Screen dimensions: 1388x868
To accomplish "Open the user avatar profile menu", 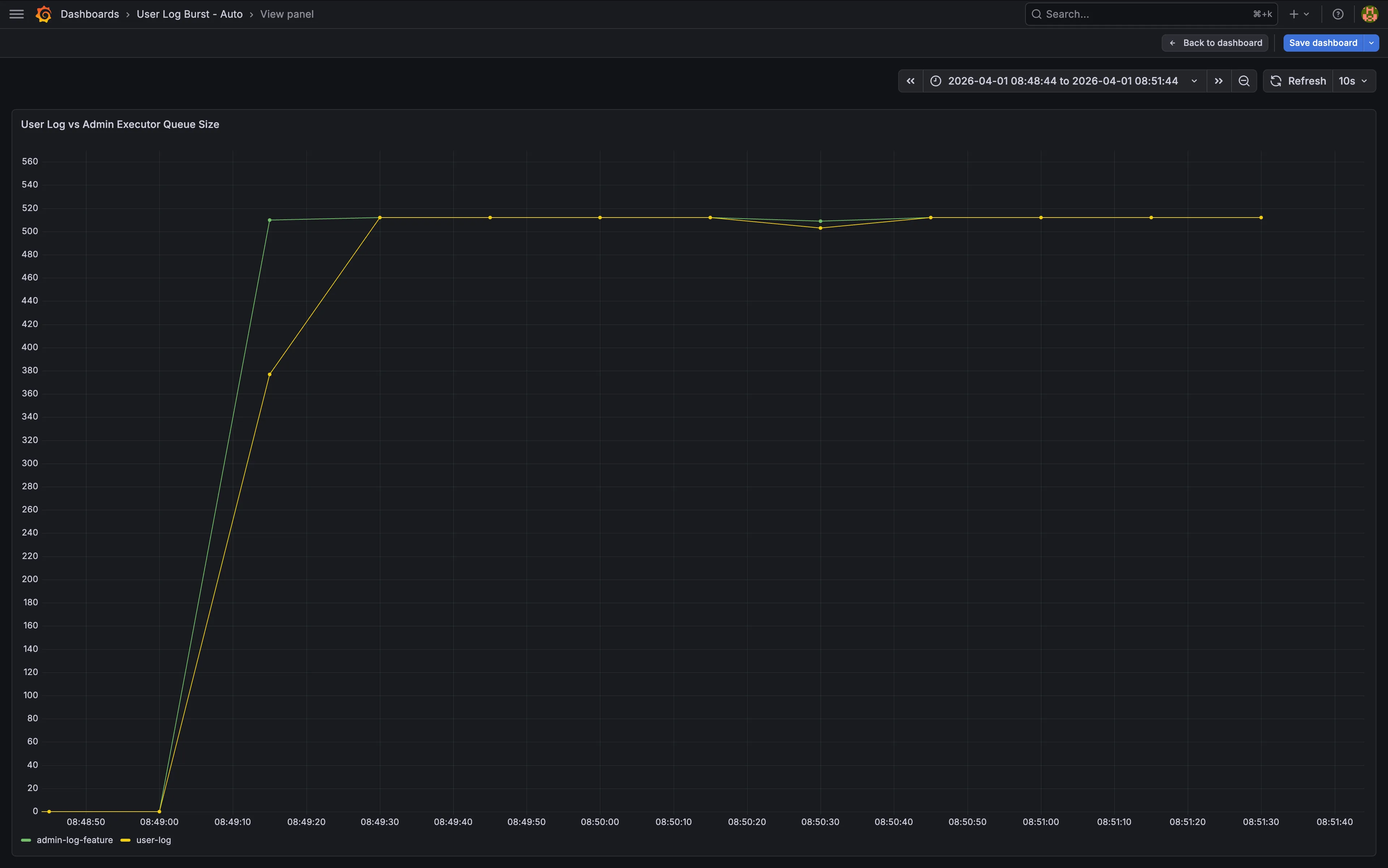I will 1370,14.
